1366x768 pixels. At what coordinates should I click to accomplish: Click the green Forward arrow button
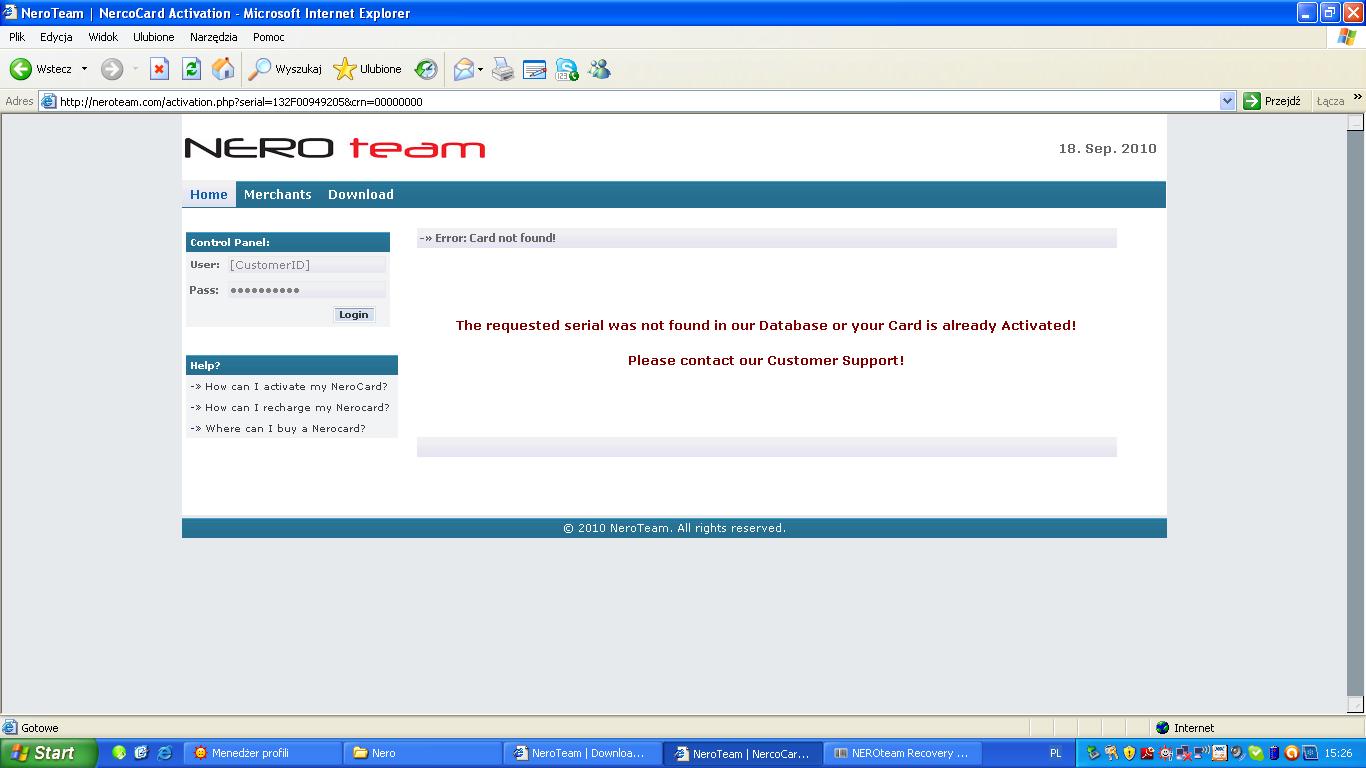(x=112, y=69)
